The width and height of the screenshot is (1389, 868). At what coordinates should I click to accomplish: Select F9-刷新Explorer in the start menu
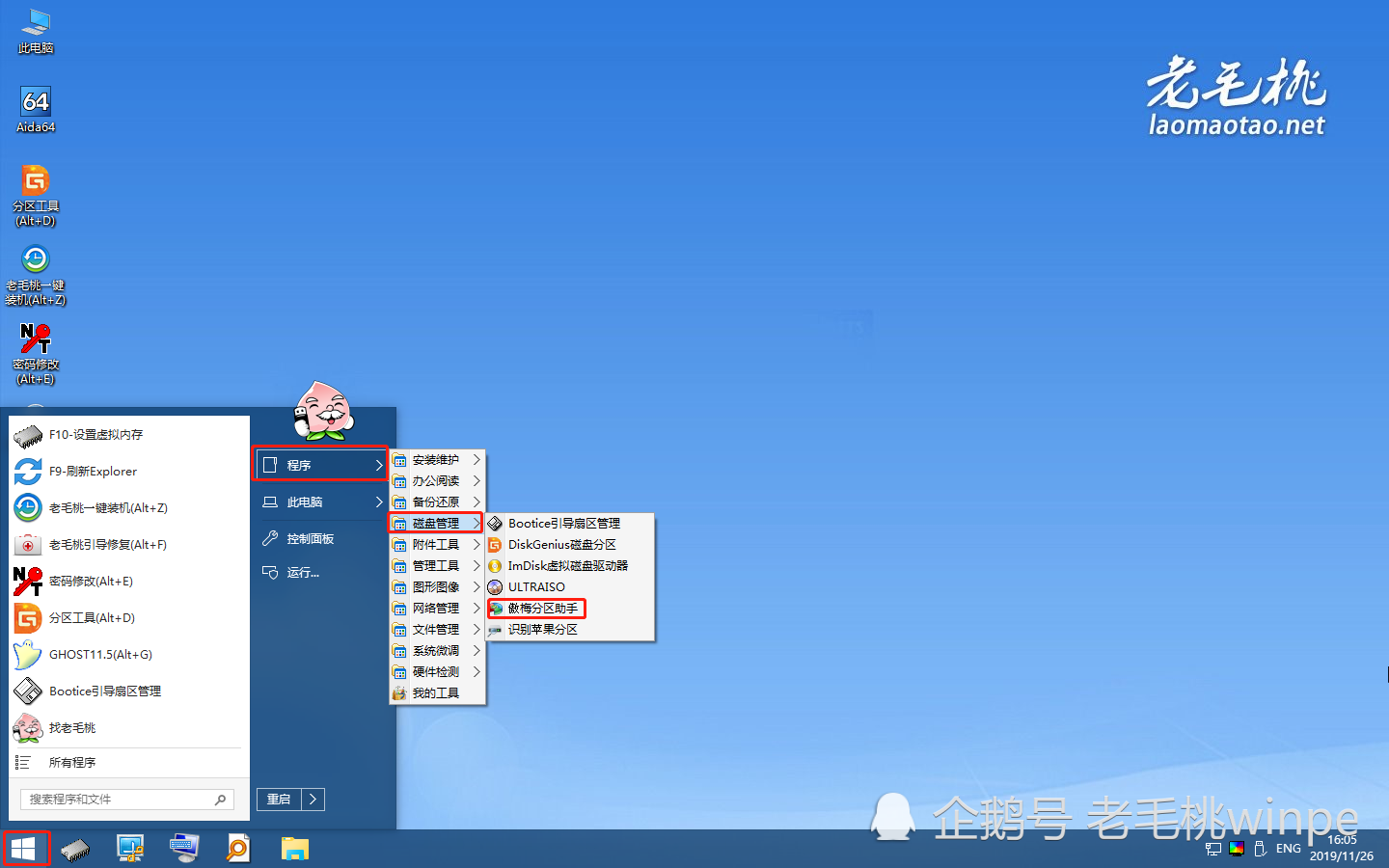pyautogui.click(x=129, y=472)
